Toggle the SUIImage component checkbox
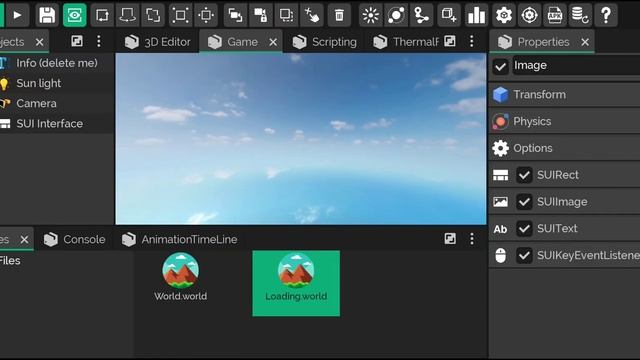 tap(524, 202)
